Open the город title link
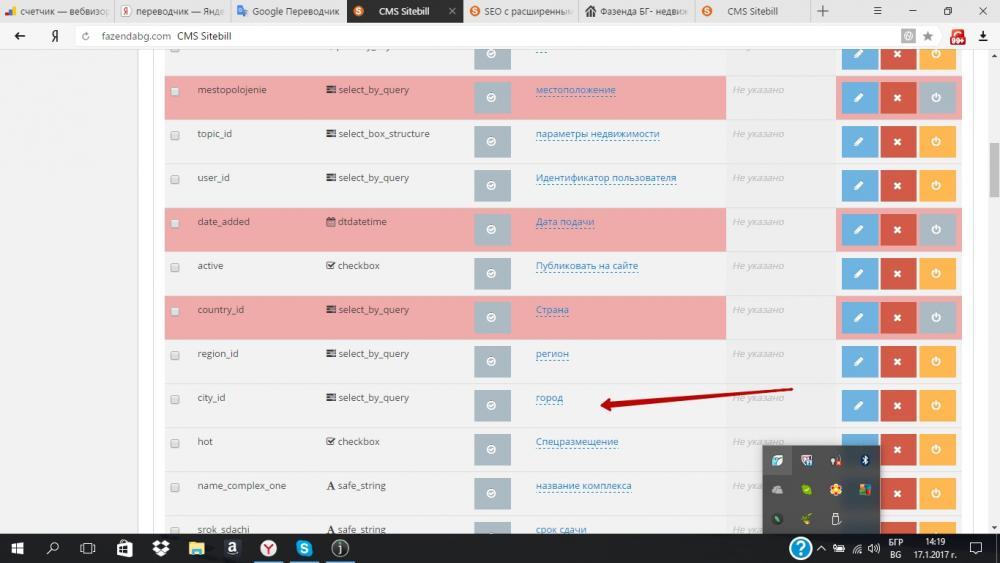 [548, 398]
